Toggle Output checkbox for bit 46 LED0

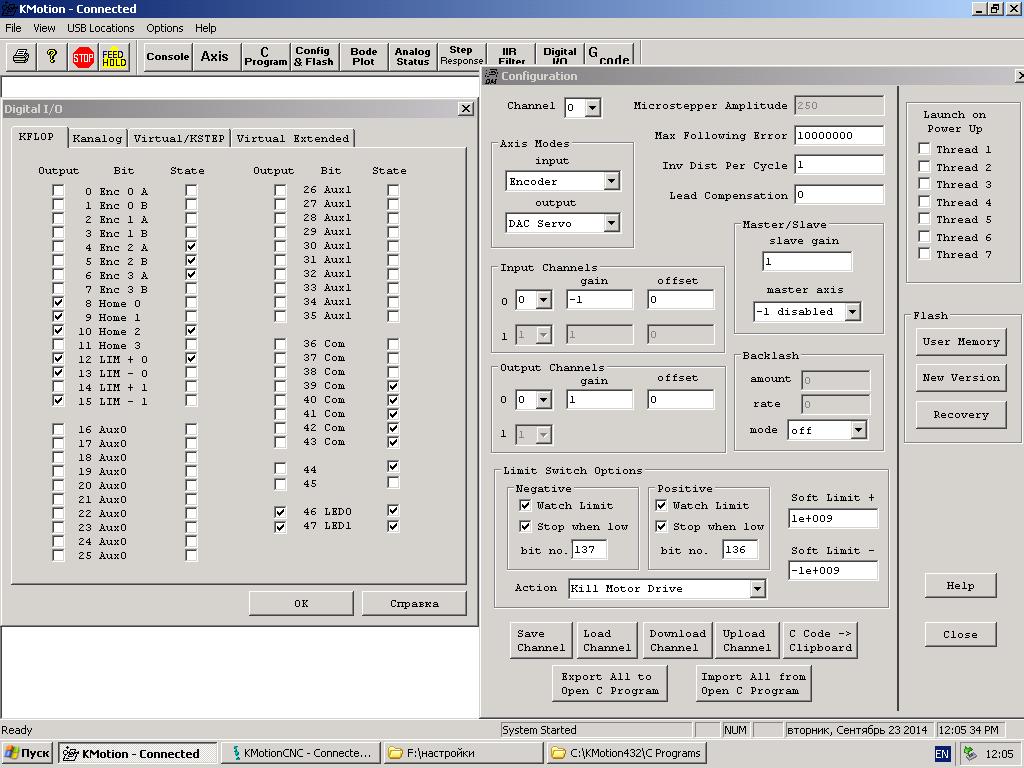point(280,512)
